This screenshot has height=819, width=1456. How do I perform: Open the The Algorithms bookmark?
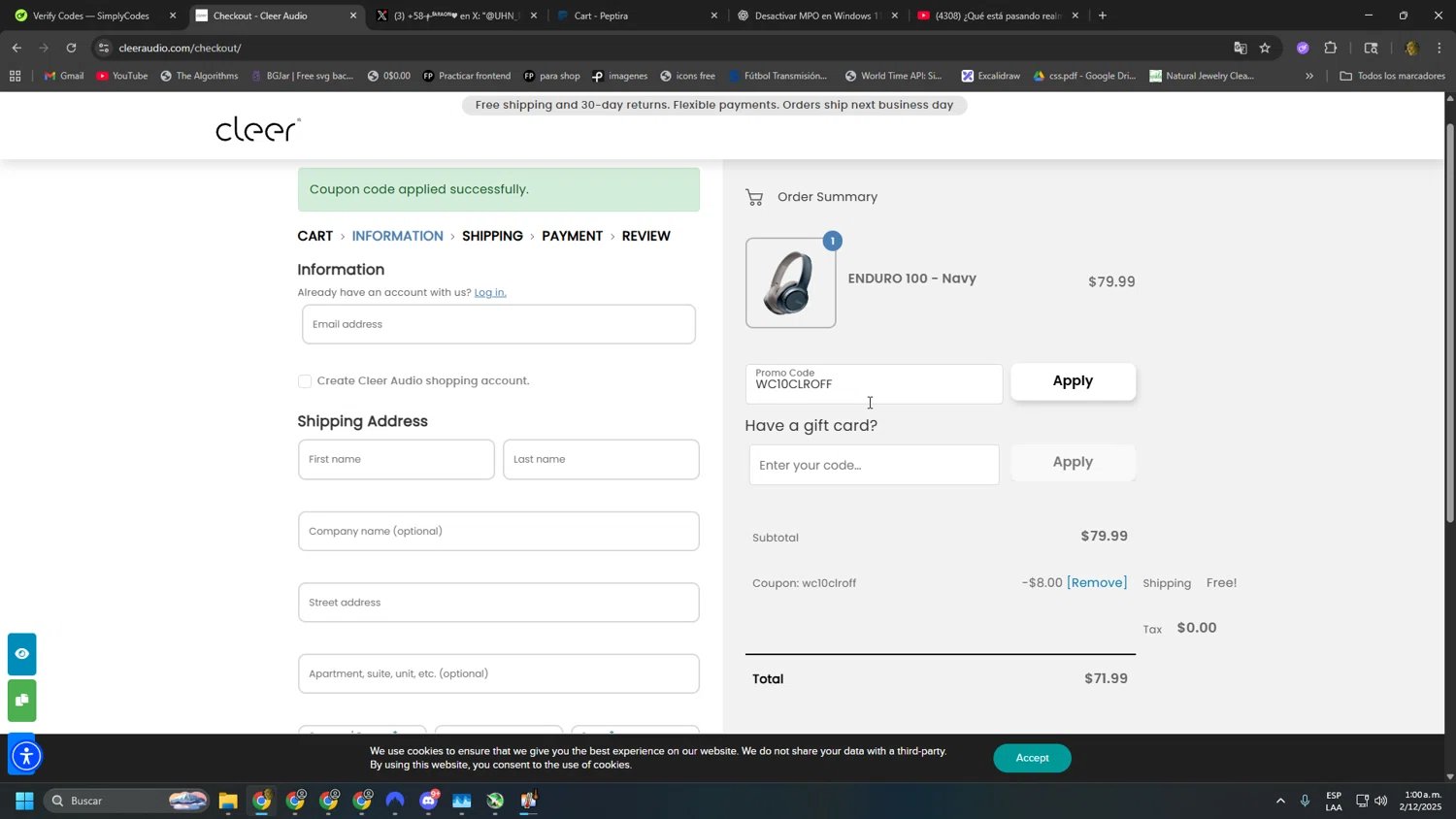pos(199,76)
